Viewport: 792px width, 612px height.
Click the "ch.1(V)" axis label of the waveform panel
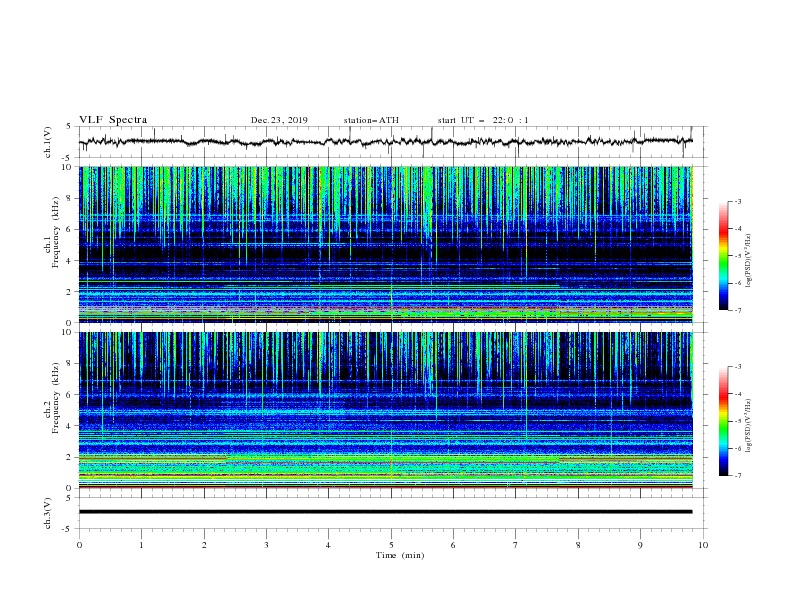48,142
